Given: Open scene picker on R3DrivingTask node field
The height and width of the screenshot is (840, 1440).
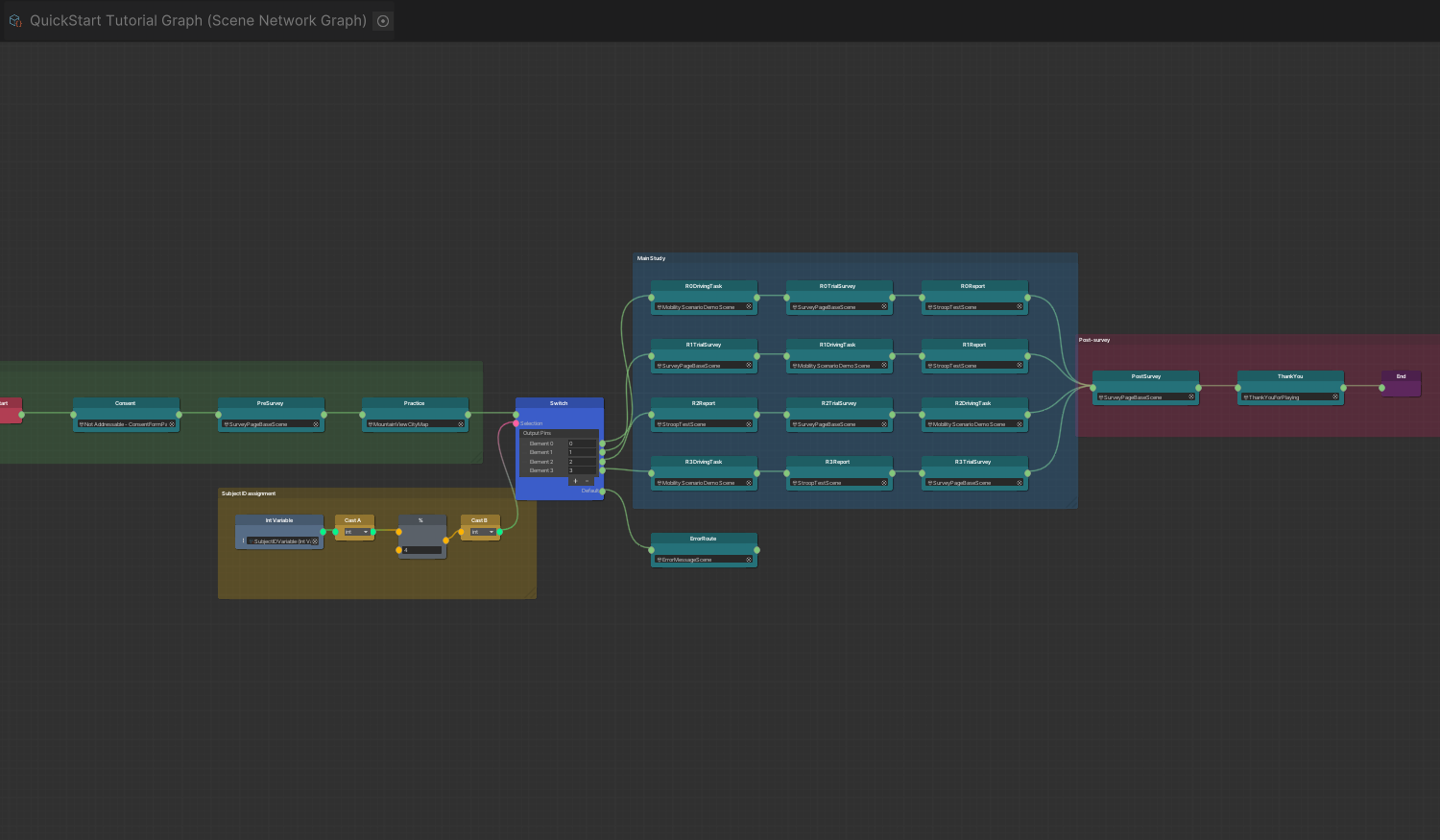Looking at the screenshot, I should [749, 483].
